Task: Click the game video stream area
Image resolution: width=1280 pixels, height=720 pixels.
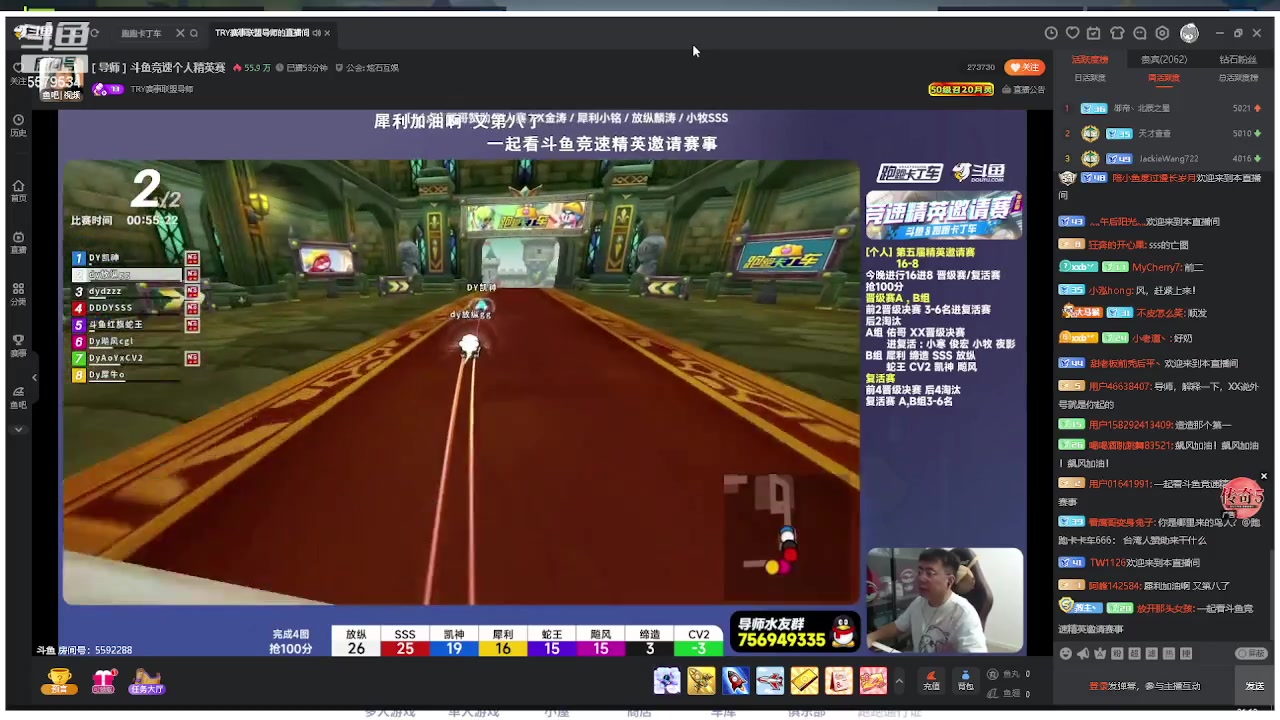Action: point(461,383)
